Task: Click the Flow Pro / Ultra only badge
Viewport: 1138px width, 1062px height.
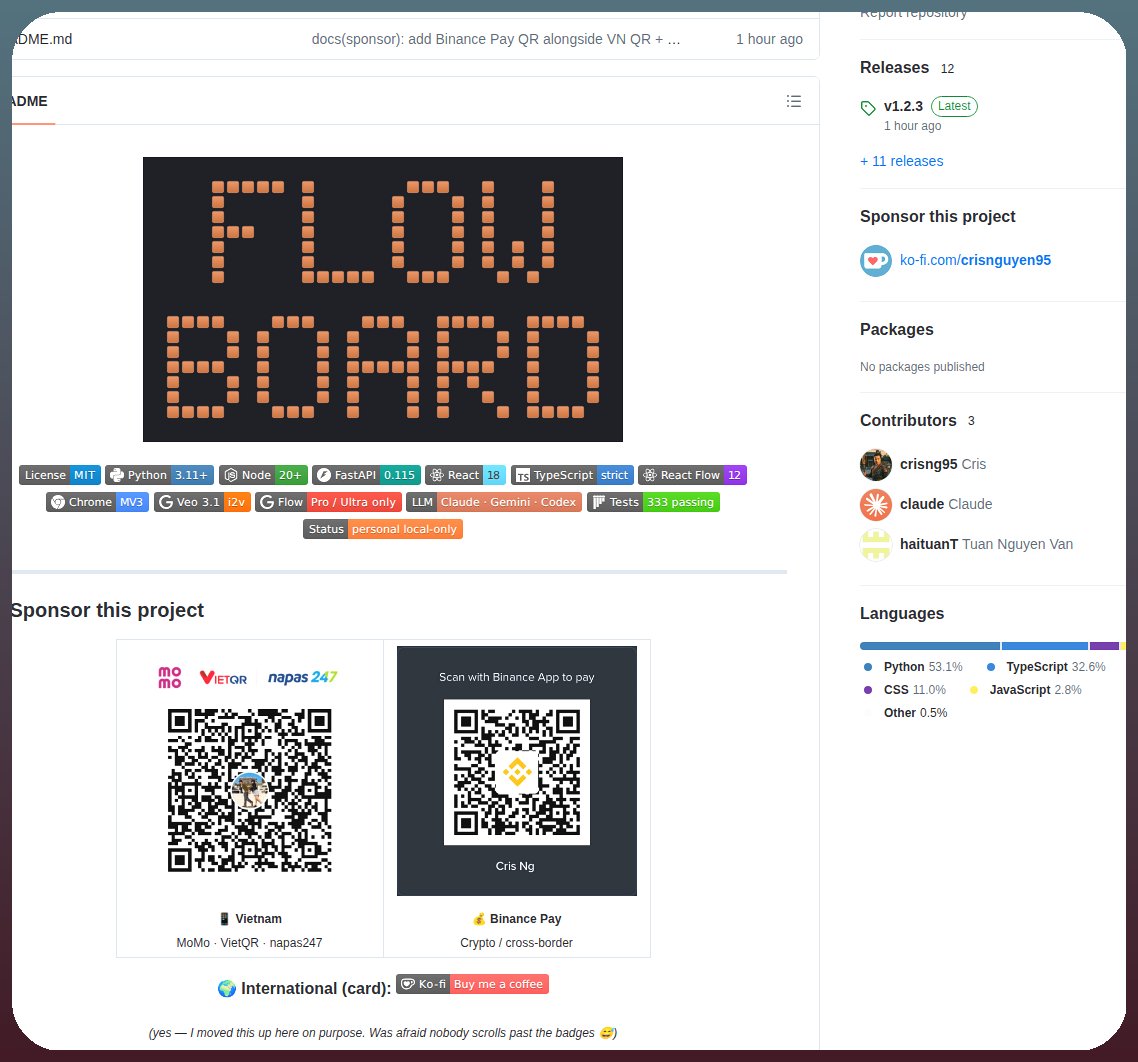Action: (x=329, y=502)
